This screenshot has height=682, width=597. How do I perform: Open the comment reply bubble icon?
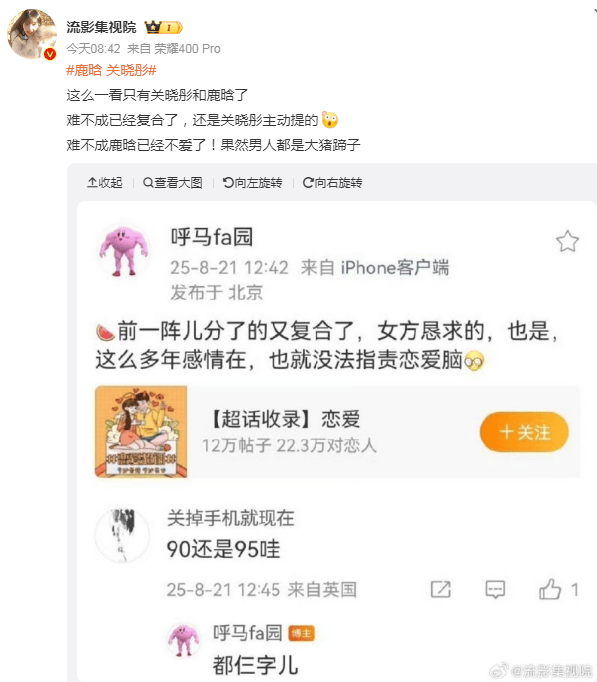tap(495, 589)
